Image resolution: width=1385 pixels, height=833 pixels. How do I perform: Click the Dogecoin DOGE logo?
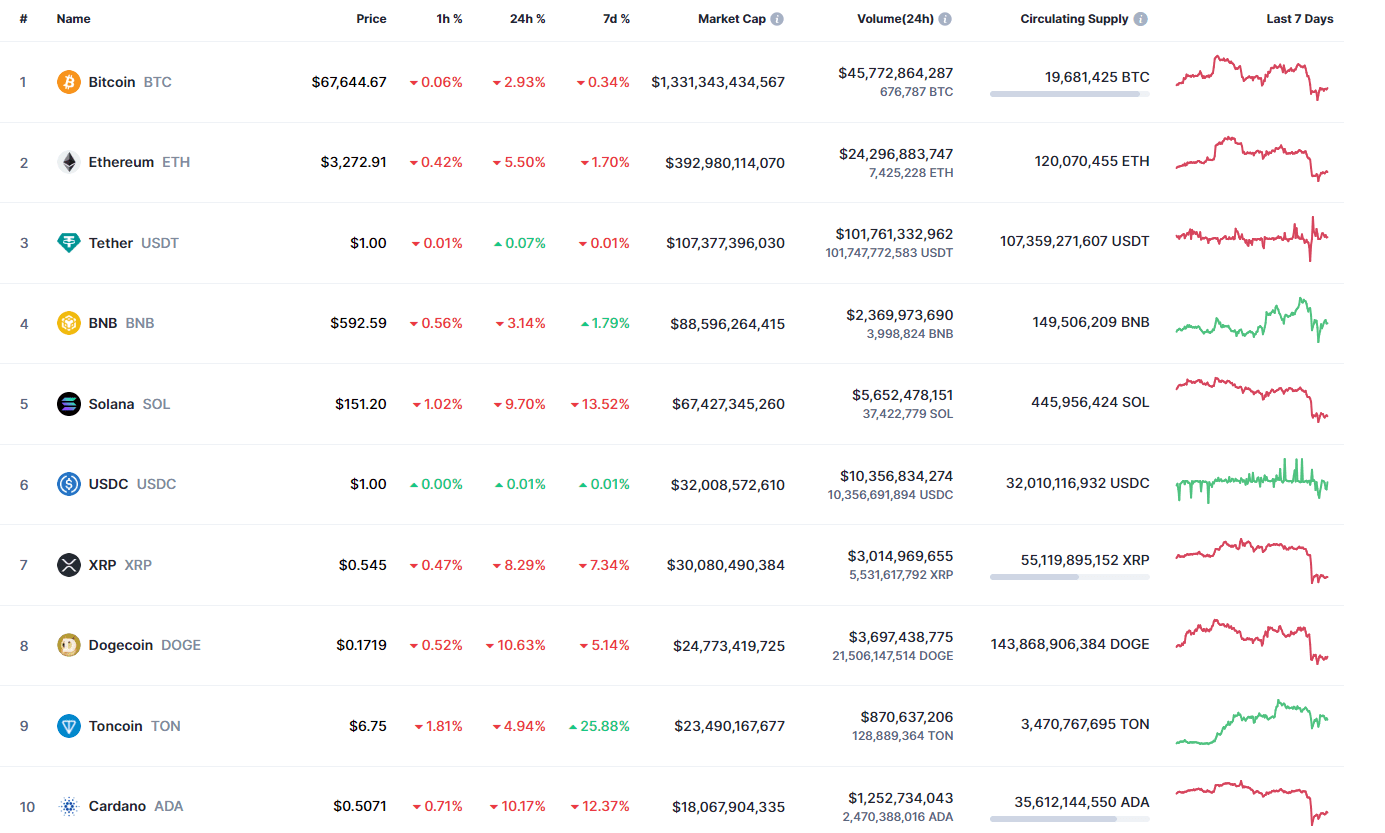click(67, 645)
